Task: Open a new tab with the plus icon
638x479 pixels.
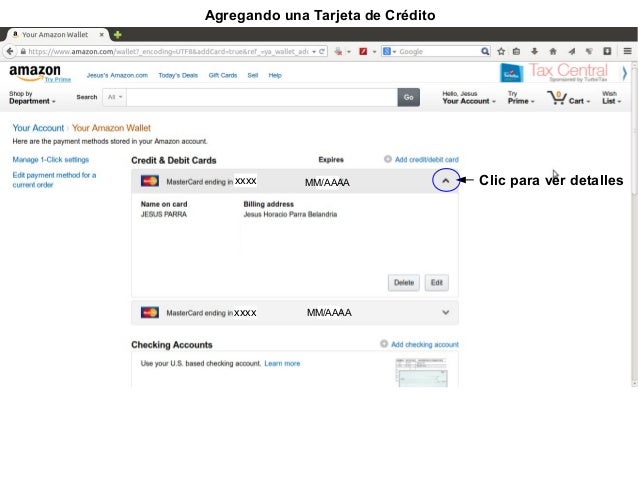Action: point(118,35)
